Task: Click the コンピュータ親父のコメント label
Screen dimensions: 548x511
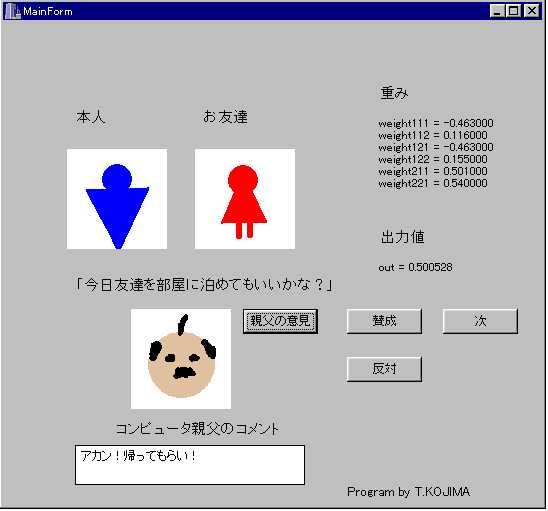Action: point(197,429)
